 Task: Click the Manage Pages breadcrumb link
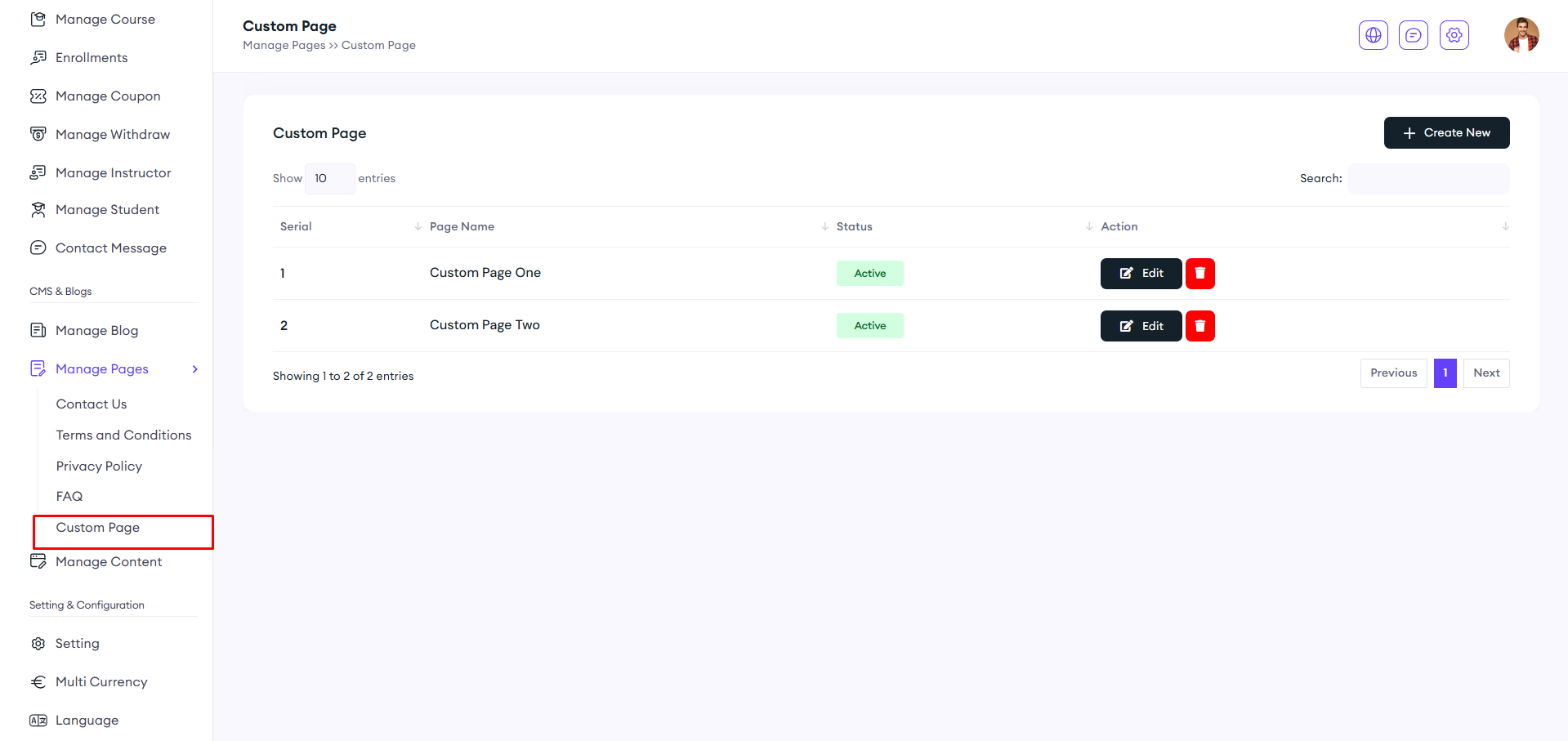coord(284,46)
